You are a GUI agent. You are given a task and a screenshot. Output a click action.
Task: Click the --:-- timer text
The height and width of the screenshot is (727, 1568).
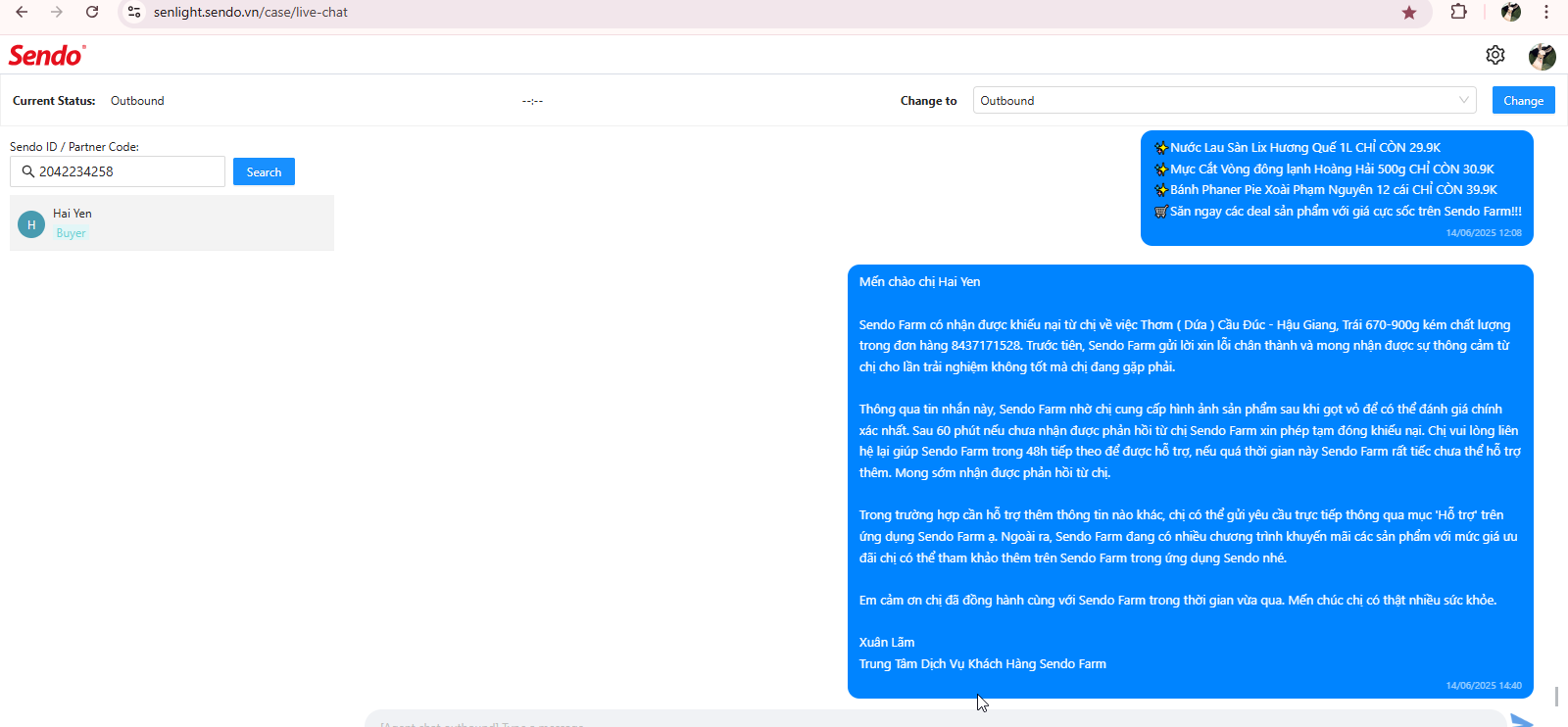click(x=532, y=101)
